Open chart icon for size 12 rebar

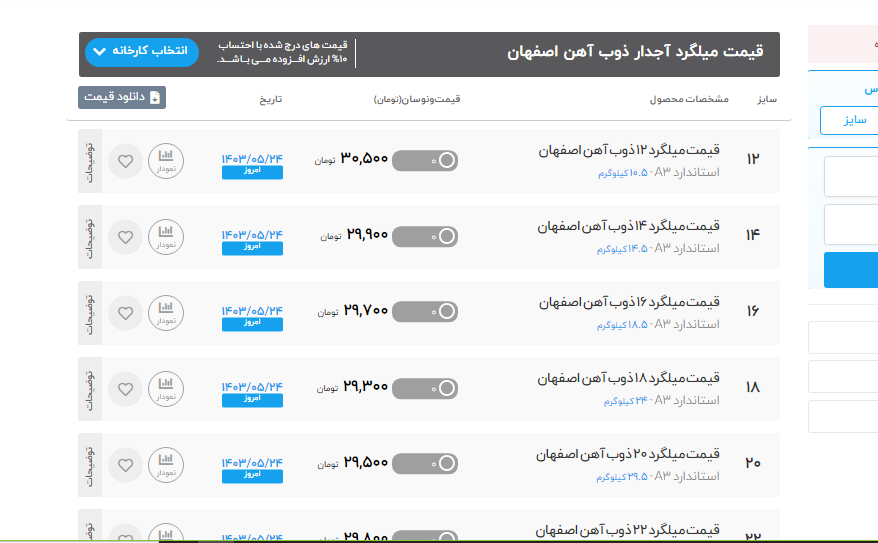[x=165, y=160]
